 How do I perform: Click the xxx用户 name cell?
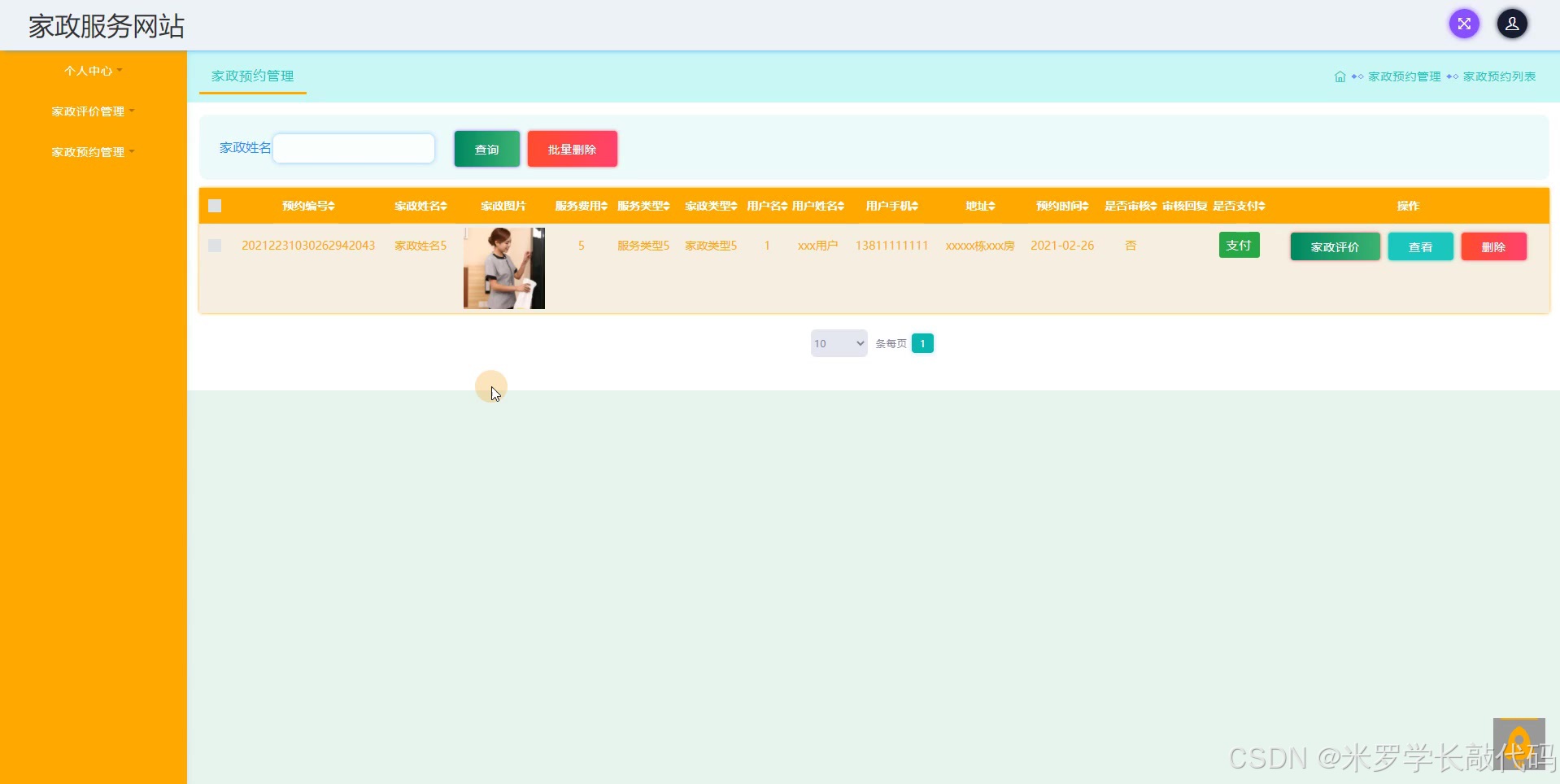click(x=817, y=246)
